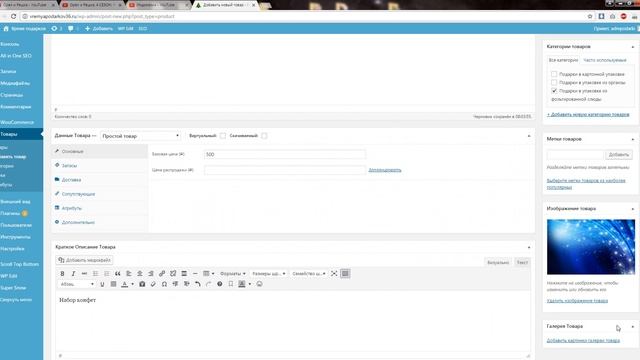Click the Schedule sale price link
640x360 pixels.
point(384,170)
